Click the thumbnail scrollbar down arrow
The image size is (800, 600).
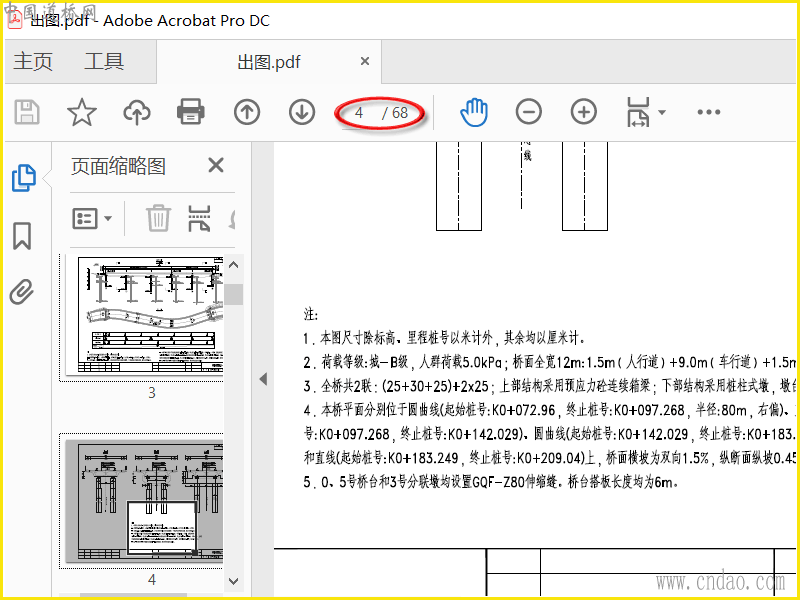pos(234,581)
